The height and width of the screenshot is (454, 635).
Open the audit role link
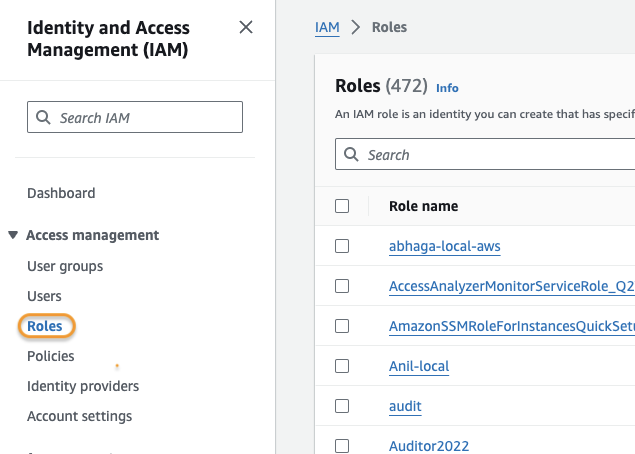pos(405,406)
